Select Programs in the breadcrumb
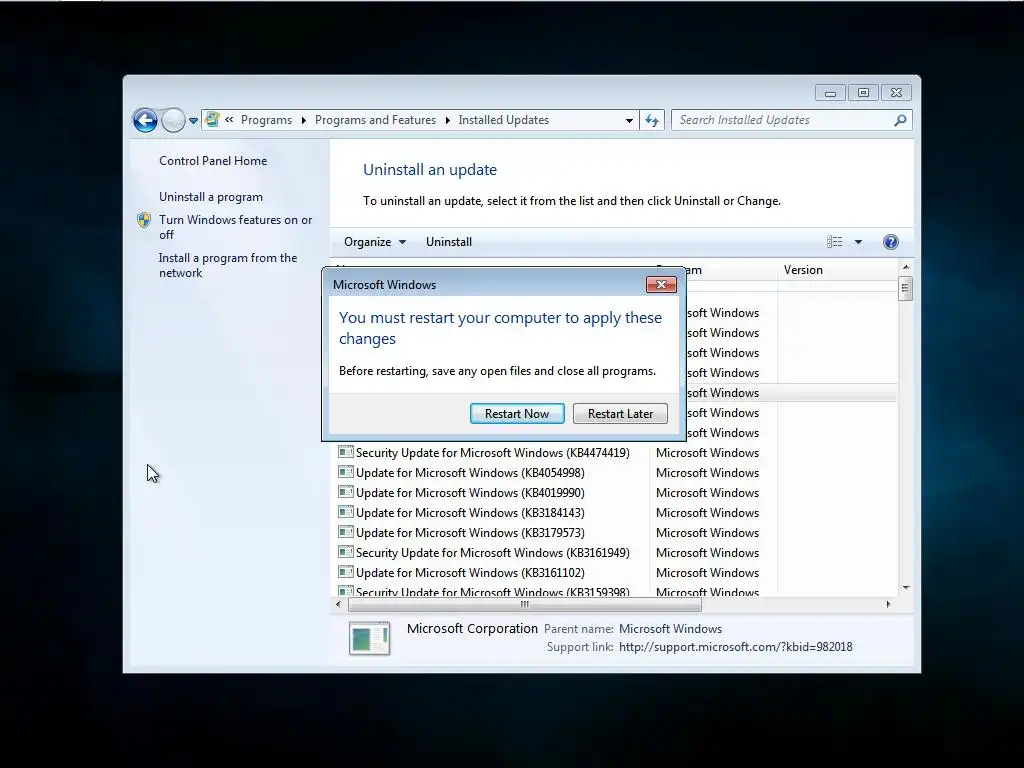 pyautogui.click(x=266, y=120)
